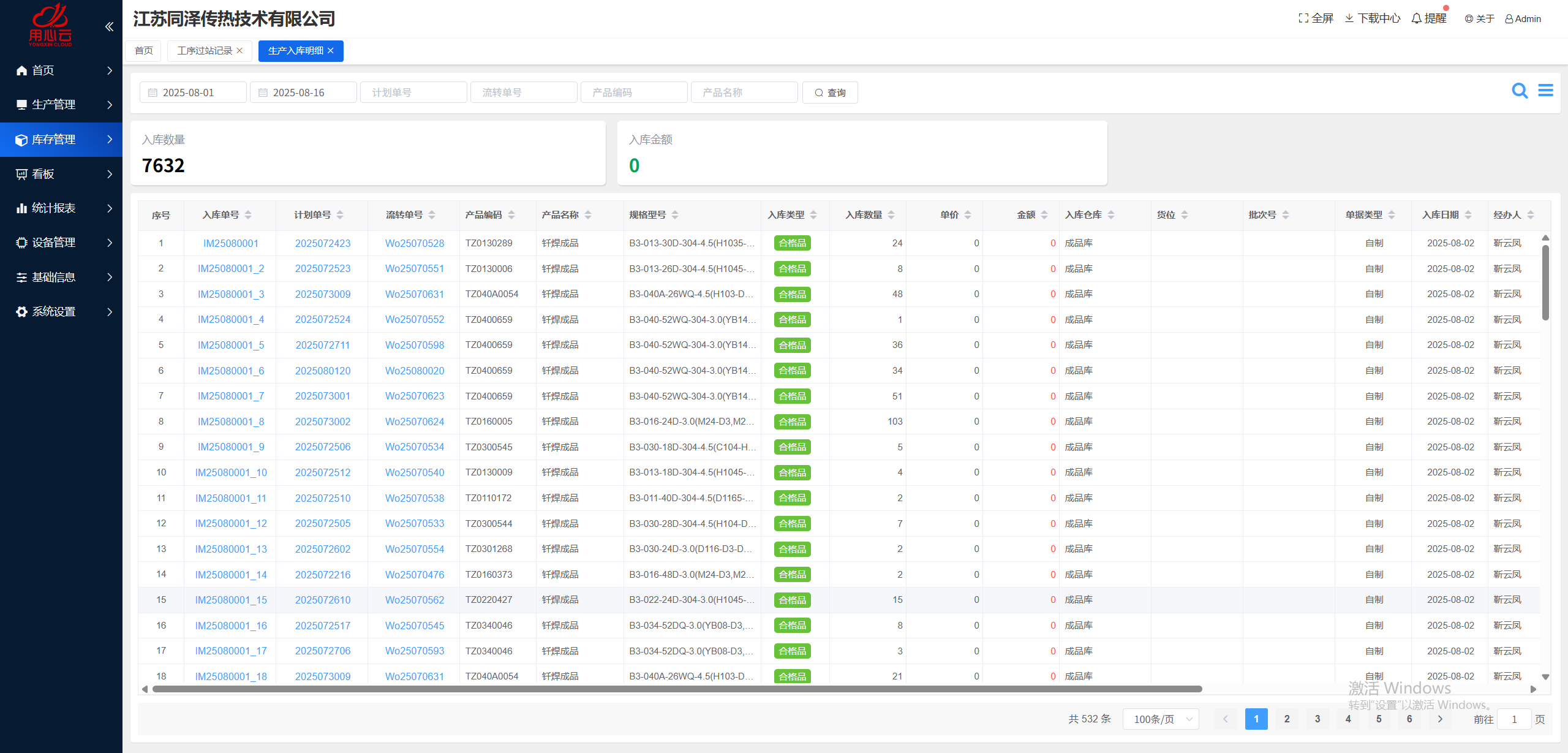Focus the 流转单号 filter input
This screenshot has width=1568, height=753.
(x=524, y=93)
